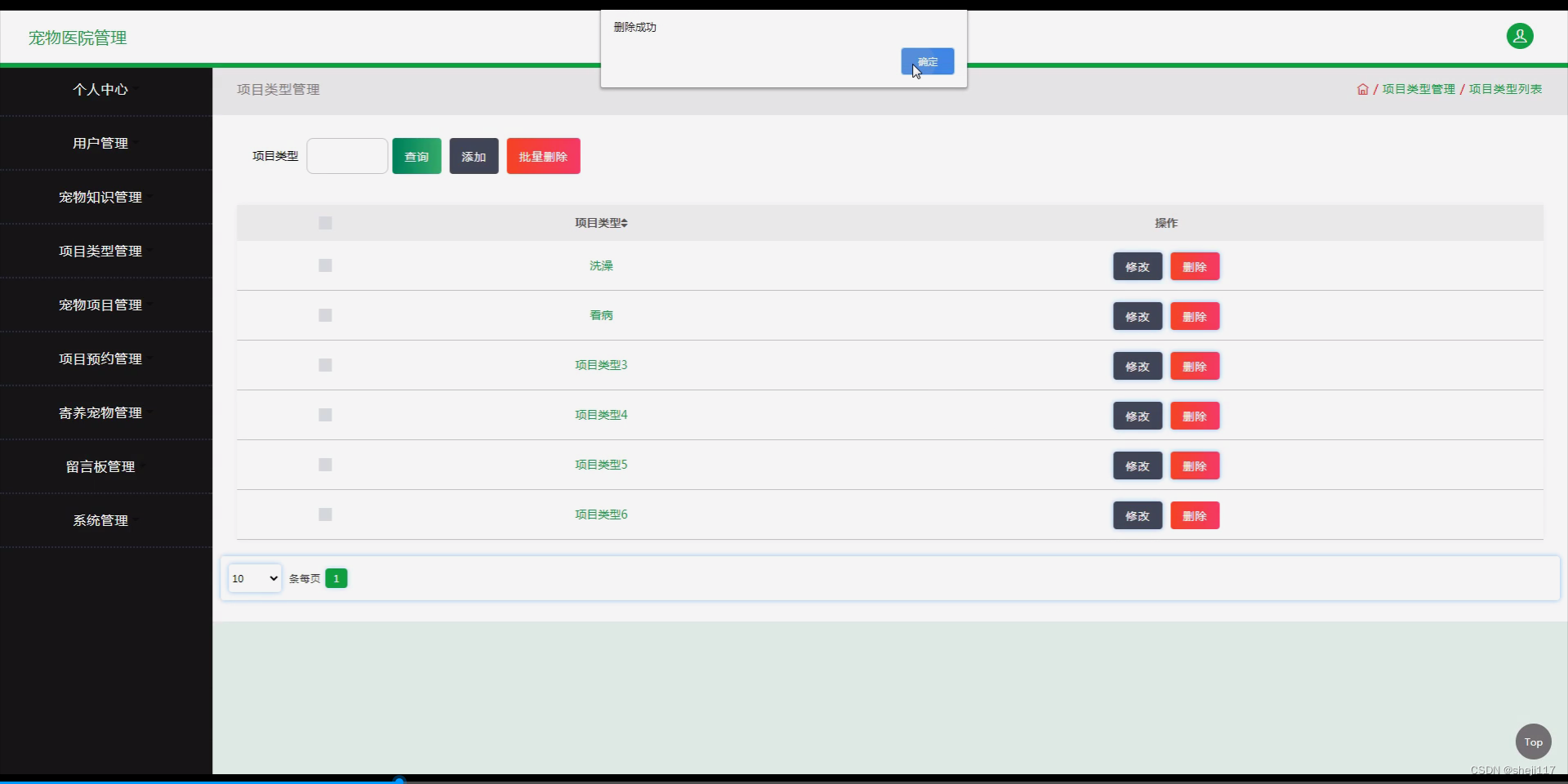Go to 项目预约管理 in the sidebar
This screenshot has height=784, width=1568.
pos(100,359)
